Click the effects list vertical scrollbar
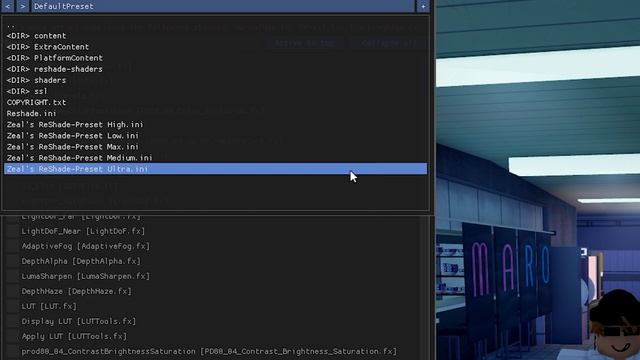Viewport: 640px width, 360px height. point(424,288)
